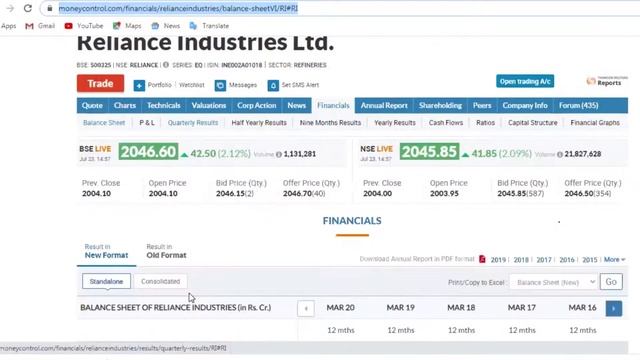Click Capital Structure link
The image size is (640, 360).
click(533, 123)
